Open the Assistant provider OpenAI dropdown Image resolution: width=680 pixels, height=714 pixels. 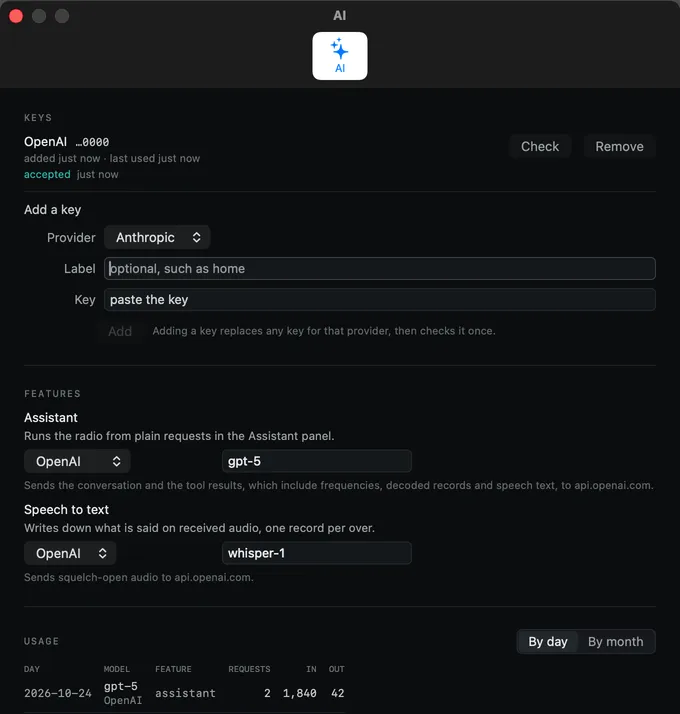(x=77, y=461)
